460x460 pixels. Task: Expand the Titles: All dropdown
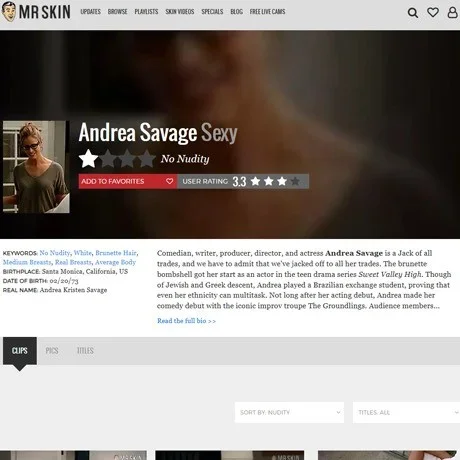[406, 412]
